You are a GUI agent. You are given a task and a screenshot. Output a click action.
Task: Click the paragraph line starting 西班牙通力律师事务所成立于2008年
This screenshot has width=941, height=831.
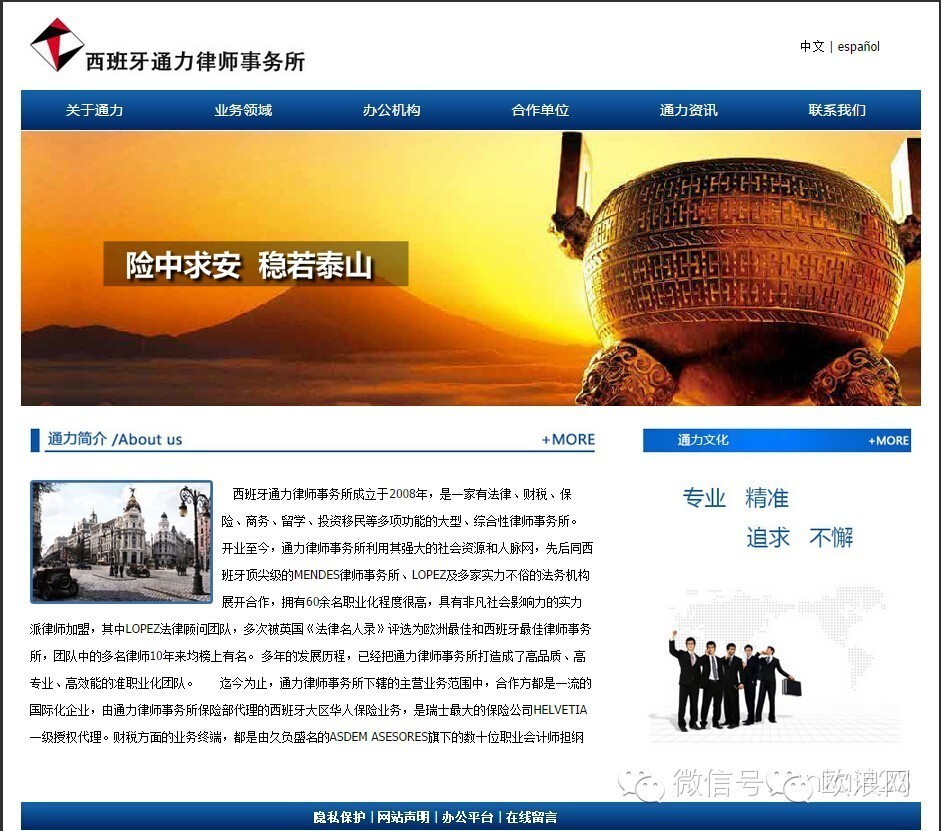pos(401,494)
